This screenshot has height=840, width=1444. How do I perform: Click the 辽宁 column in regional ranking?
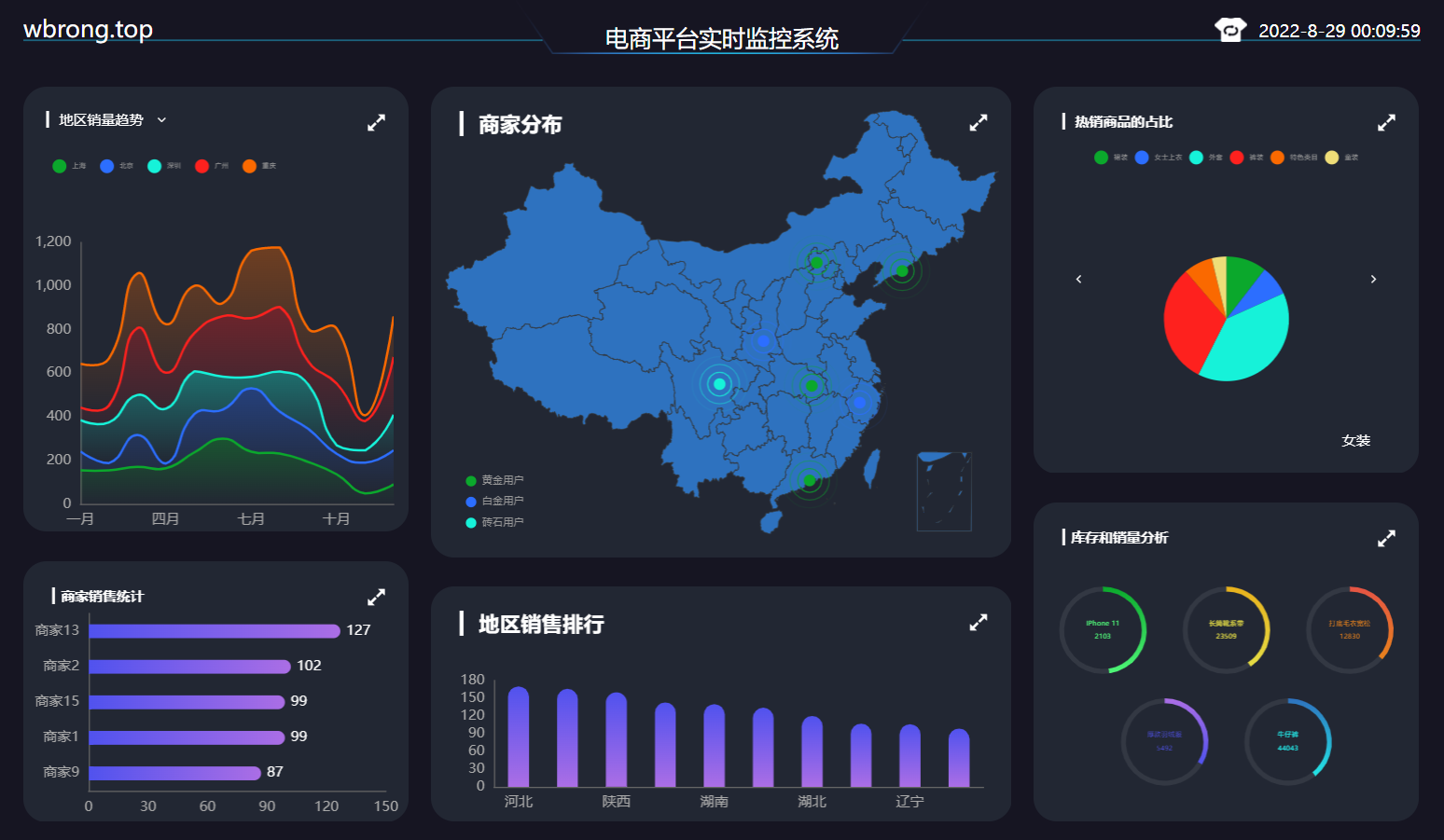click(909, 755)
